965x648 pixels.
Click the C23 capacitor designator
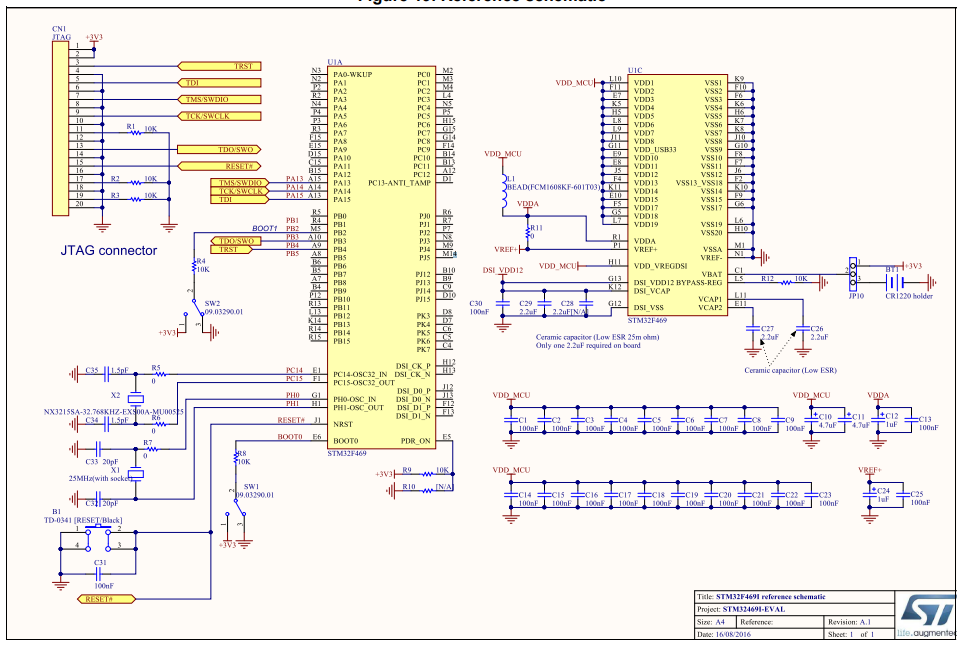click(x=825, y=495)
